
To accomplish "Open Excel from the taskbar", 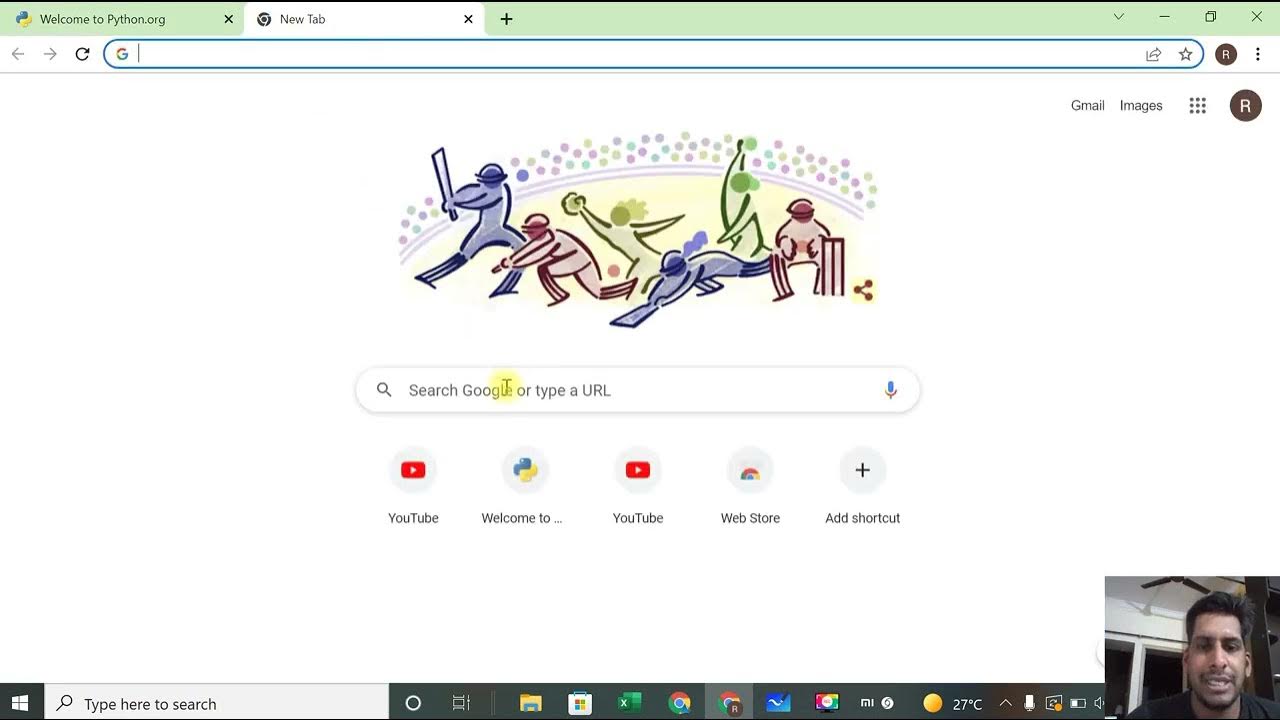I will point(629,703).
